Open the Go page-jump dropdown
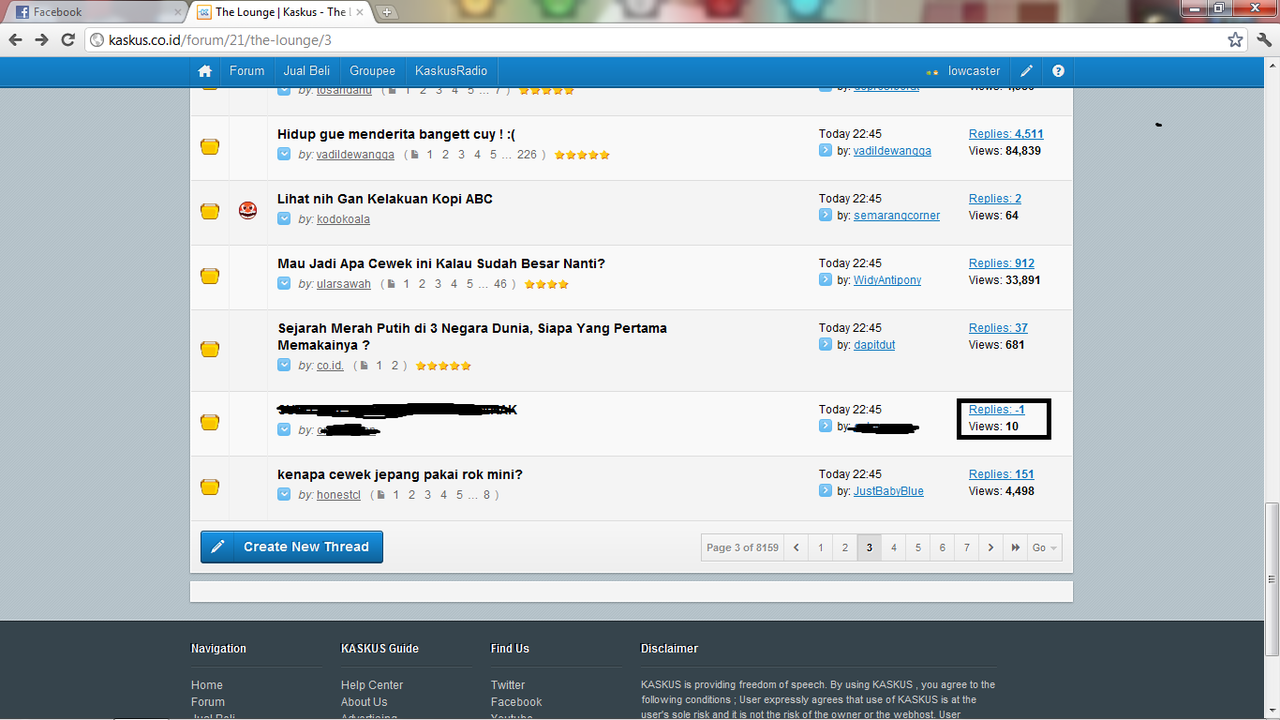Image resolution: width=1280 pixels, height=720 pixels. point(1045,548)
